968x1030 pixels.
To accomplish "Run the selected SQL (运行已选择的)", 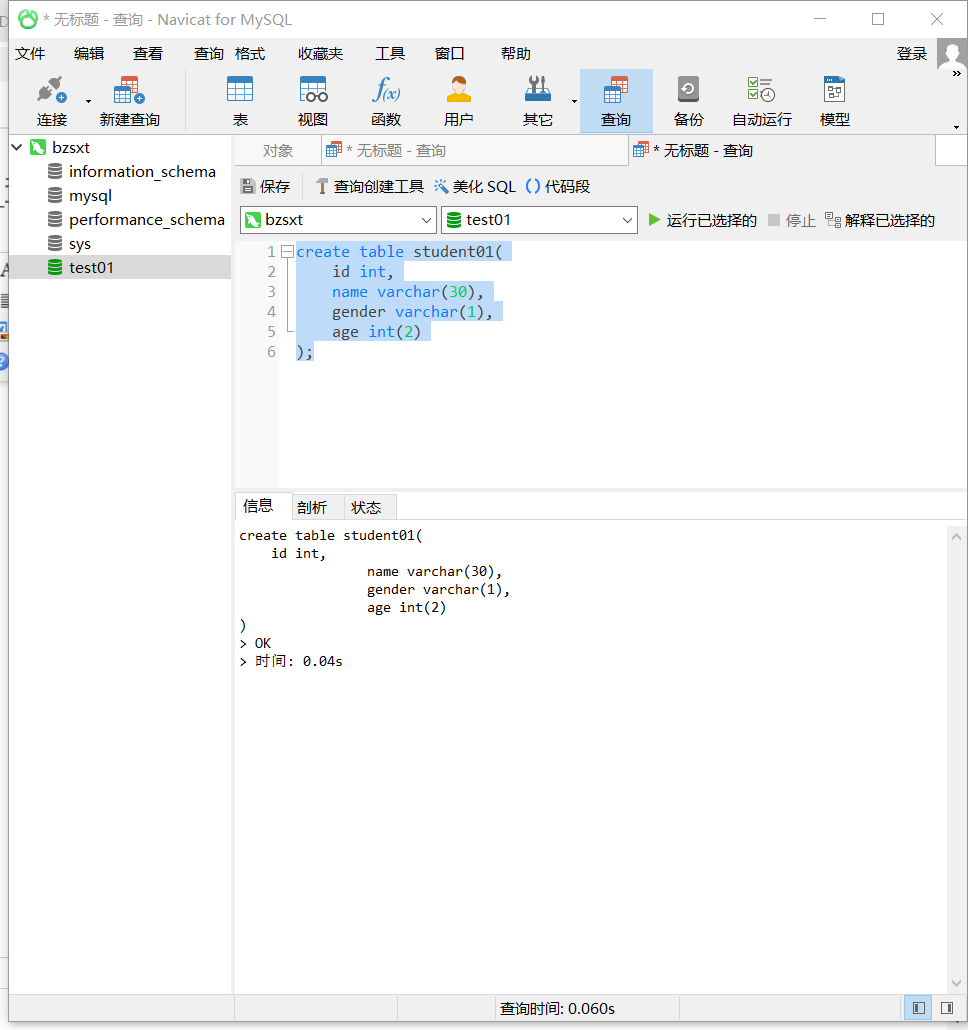I will [702, 220].
